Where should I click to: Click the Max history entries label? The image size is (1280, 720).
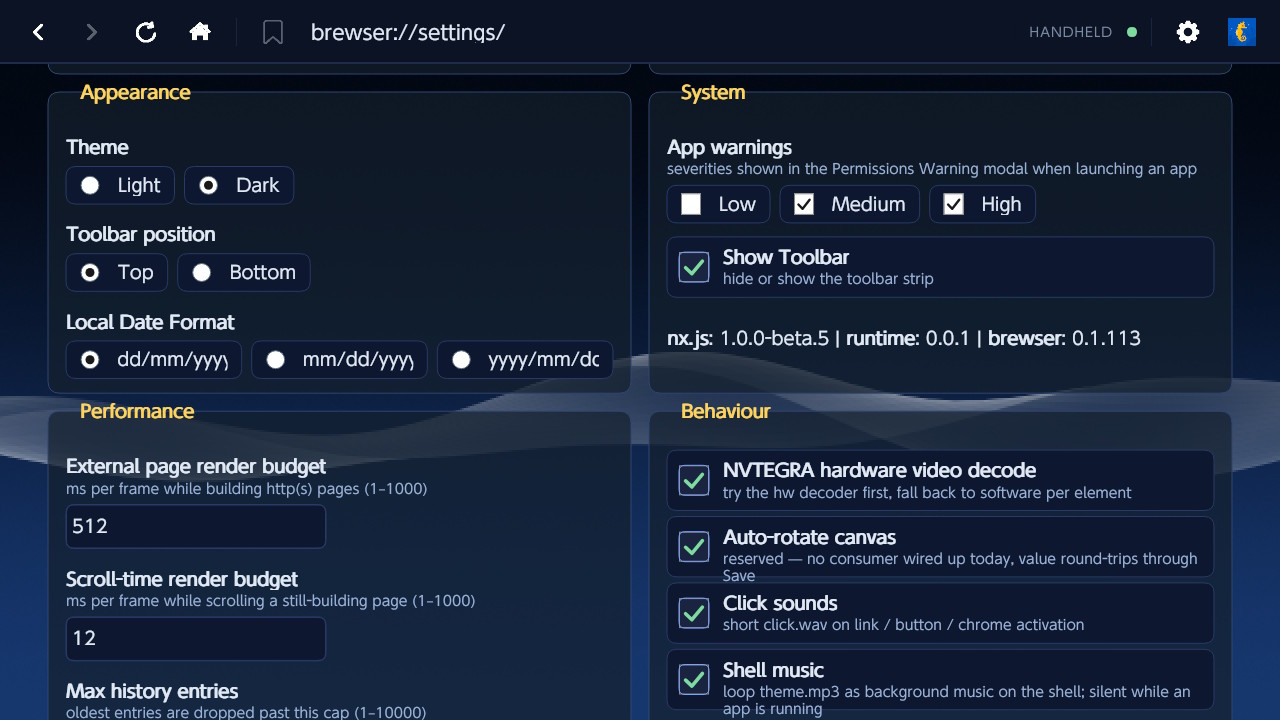click(x=152, y=691)
